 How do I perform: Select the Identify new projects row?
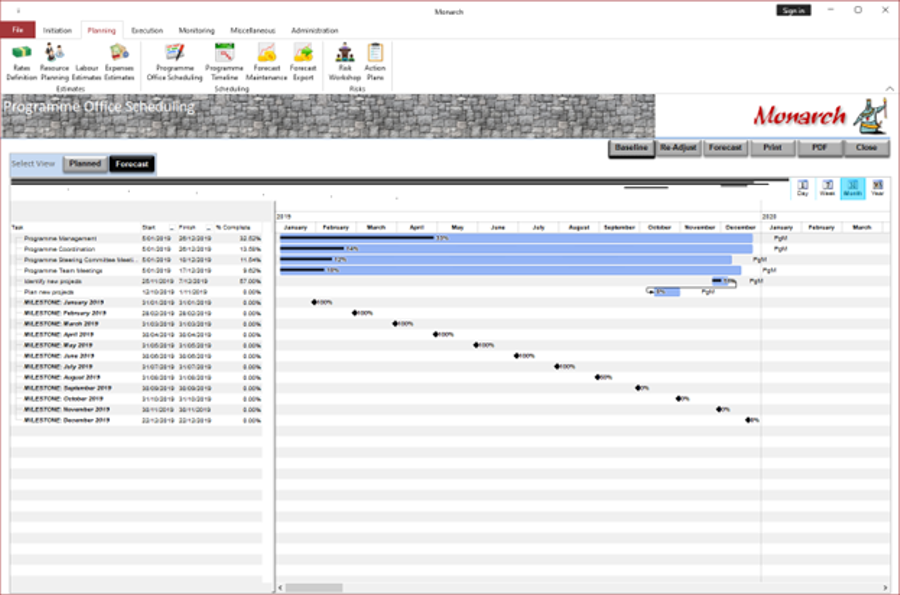coord(137,281)
